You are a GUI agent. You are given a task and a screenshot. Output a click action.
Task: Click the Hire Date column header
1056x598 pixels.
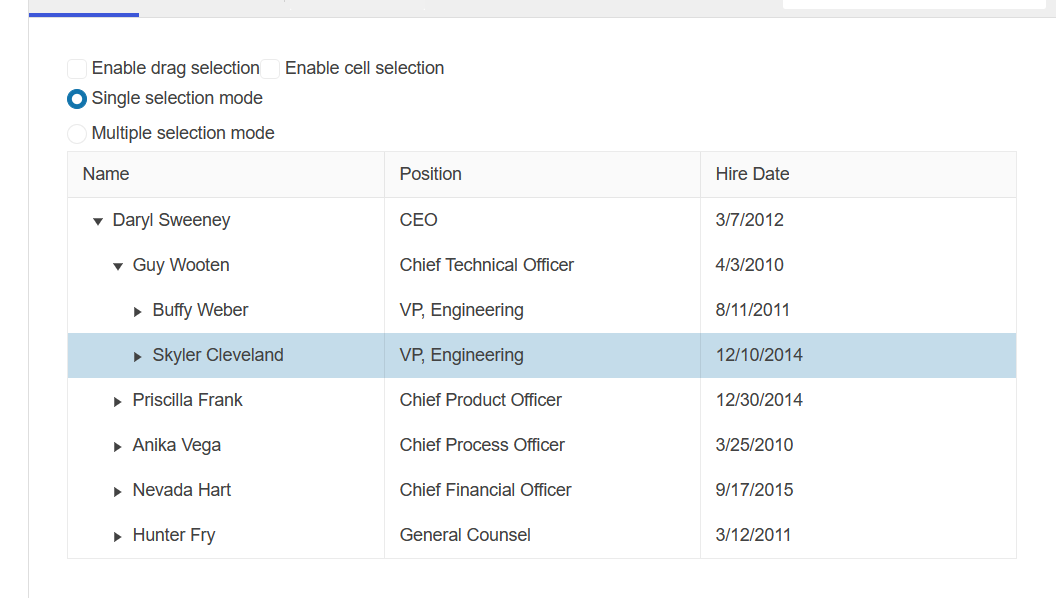coord(752,174)
